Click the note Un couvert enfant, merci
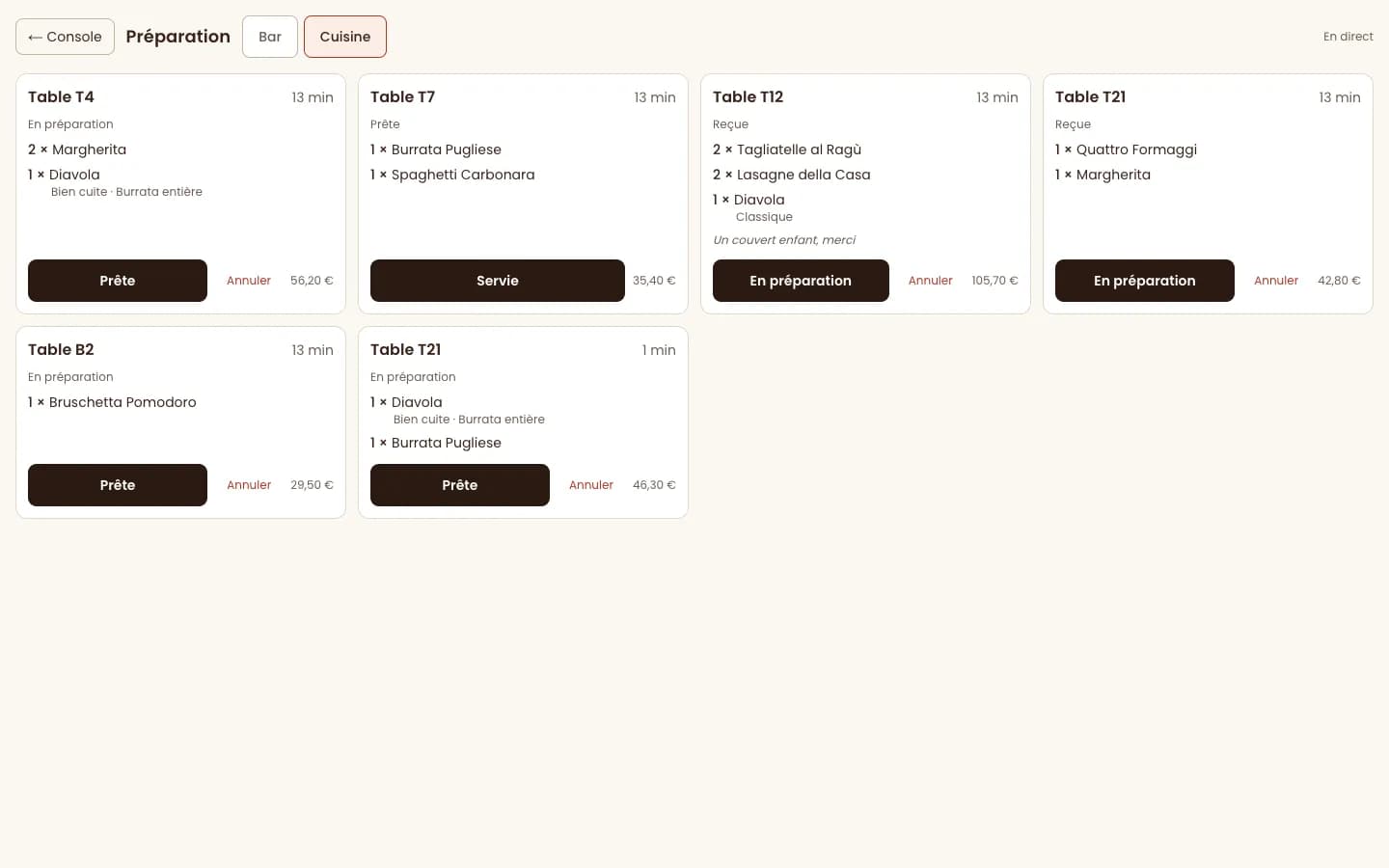The width and height of the screenshot is (1389, 868). pyautogui.click(x=784, y=240)
